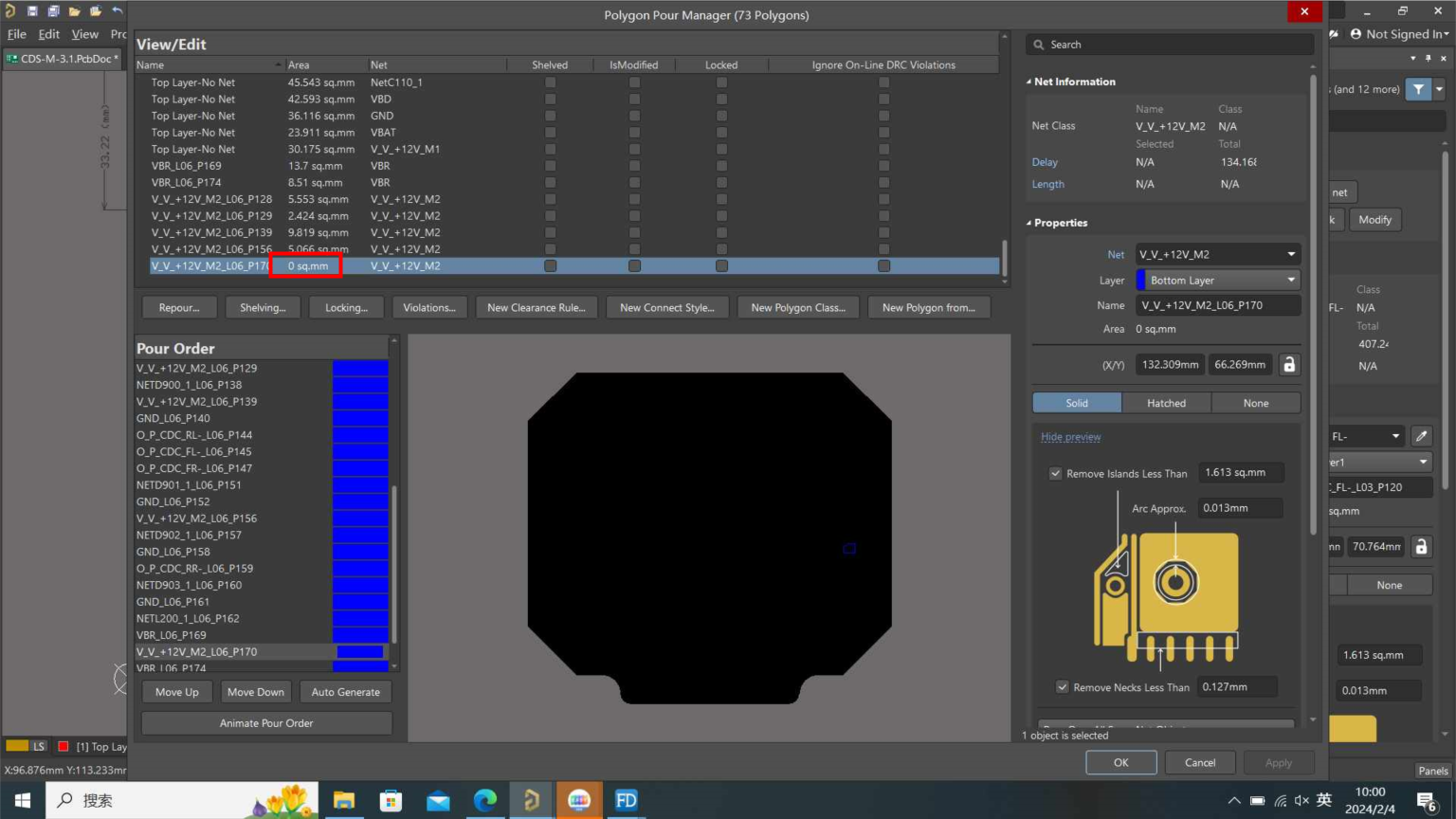Screen dimensions: 1456x819
Task: Click blue color swatch for V_V_+12V_M2_L06_P129
Action: (x=360, y=368)
